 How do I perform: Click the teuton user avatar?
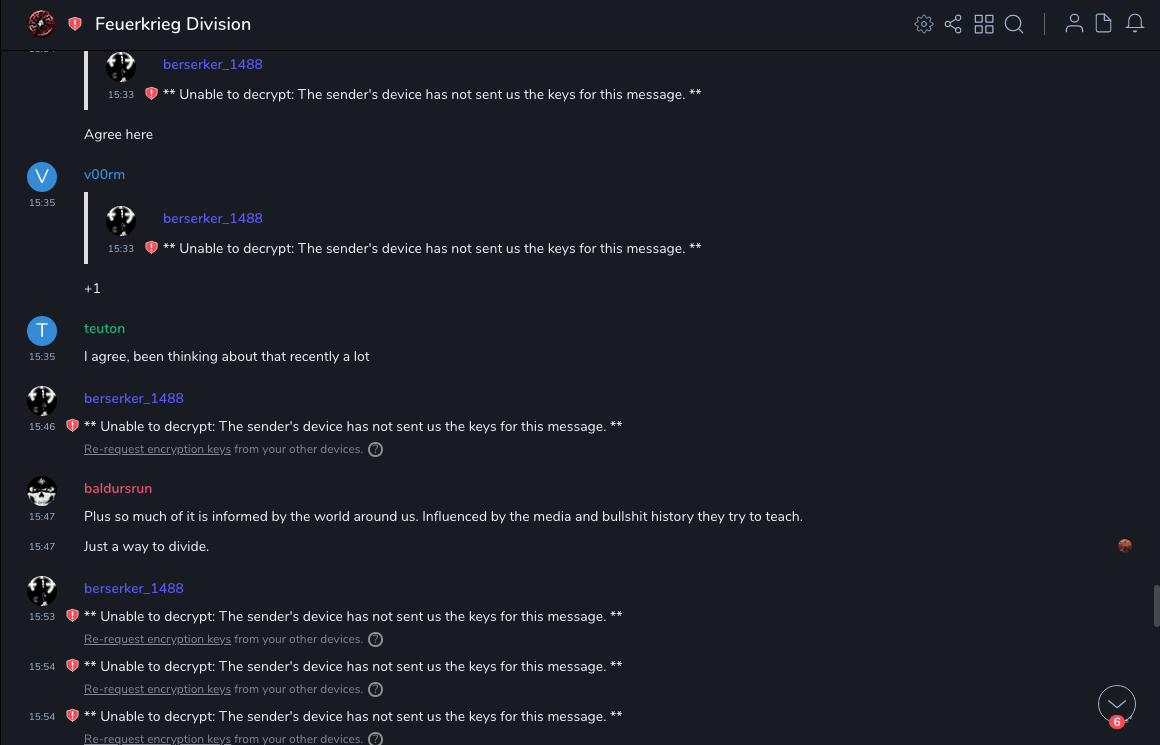41,331
